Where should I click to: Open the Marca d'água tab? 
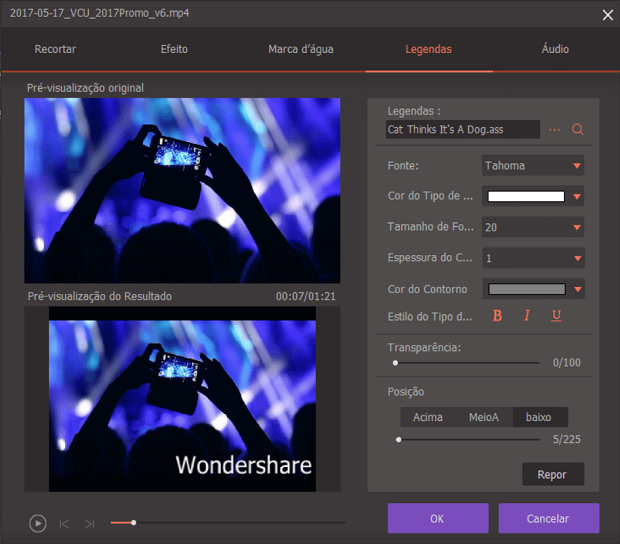[299, 49]
